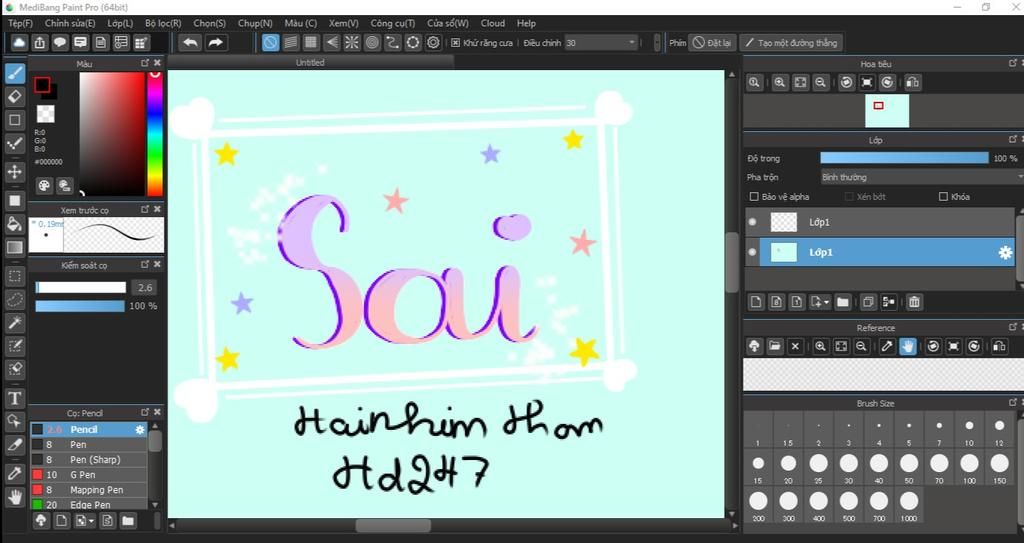Choose brush size preset 1000
The width and height of the screenshot is (1024, 543).
coord(909,506)
